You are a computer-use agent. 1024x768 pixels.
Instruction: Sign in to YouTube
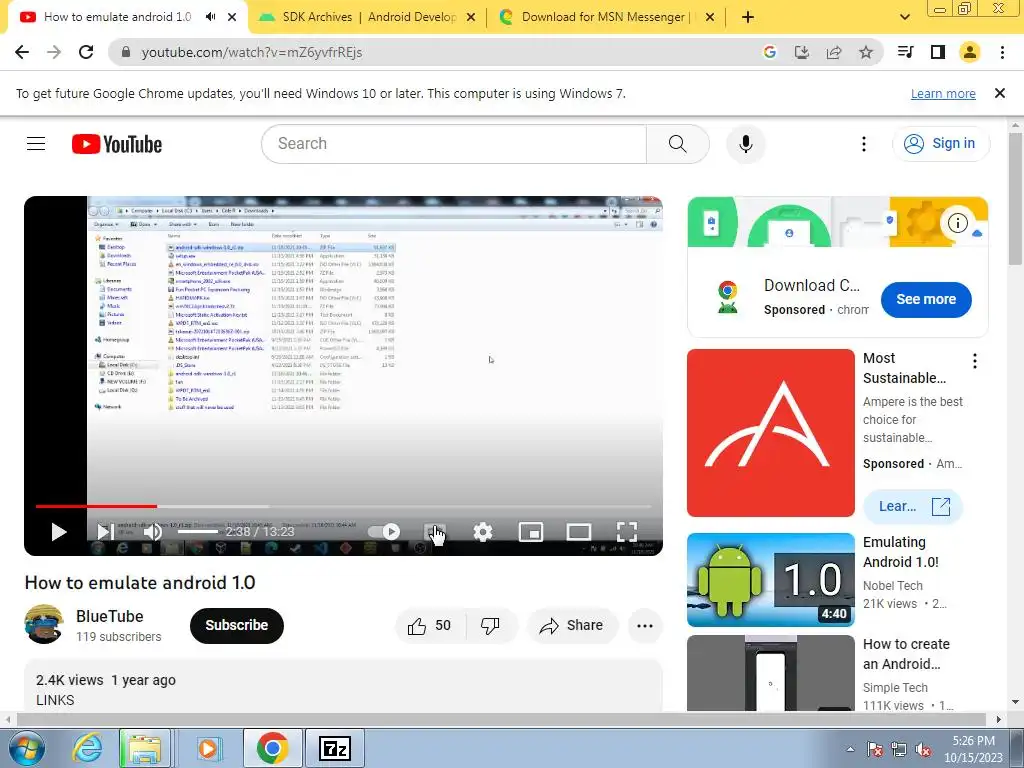click(x=940, y=144)
